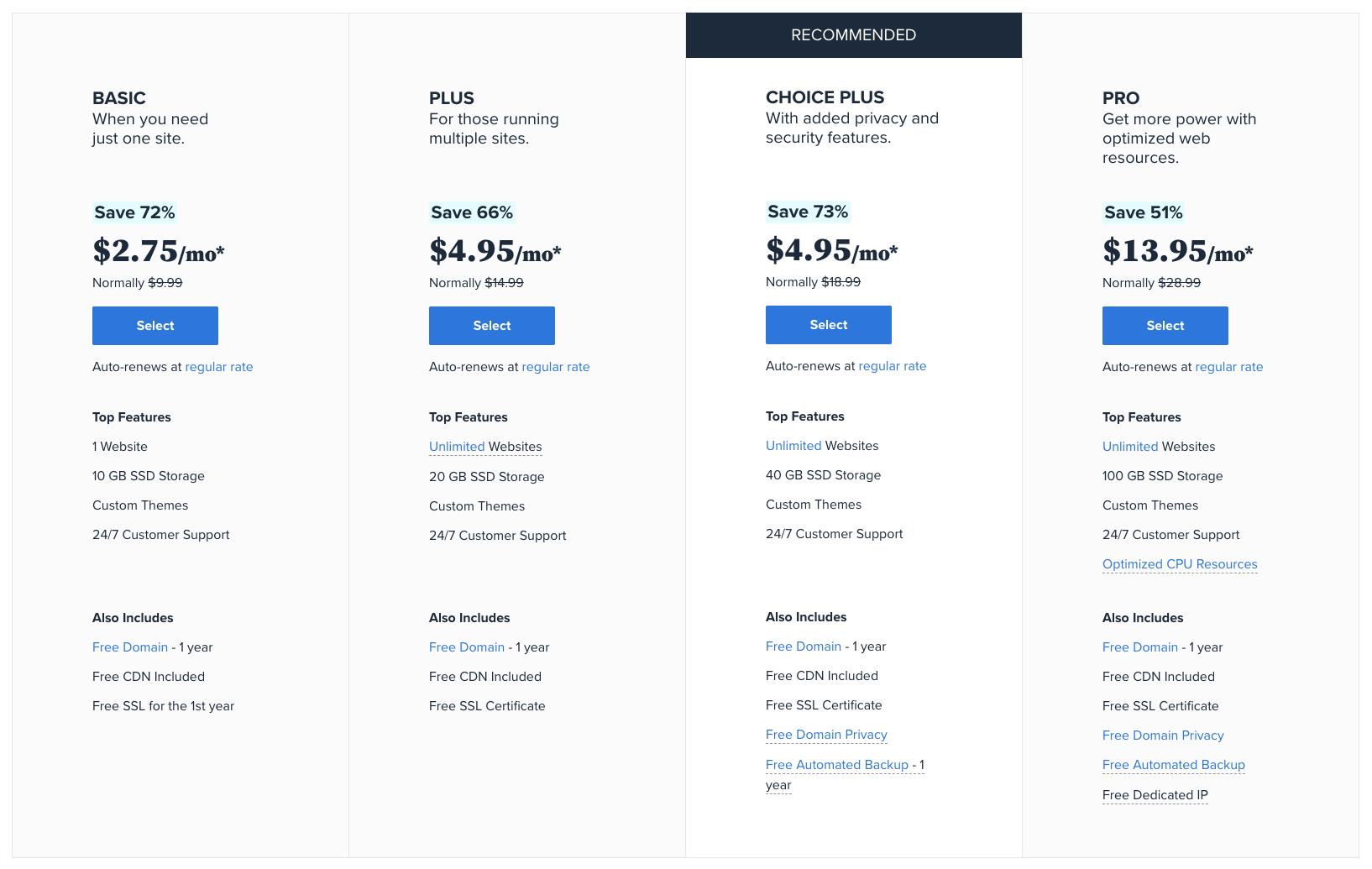The width and height of the screenshot is (1372, 869).
Task: Click Free Domain link under Choice Plus
Action: tap(804, 646)
